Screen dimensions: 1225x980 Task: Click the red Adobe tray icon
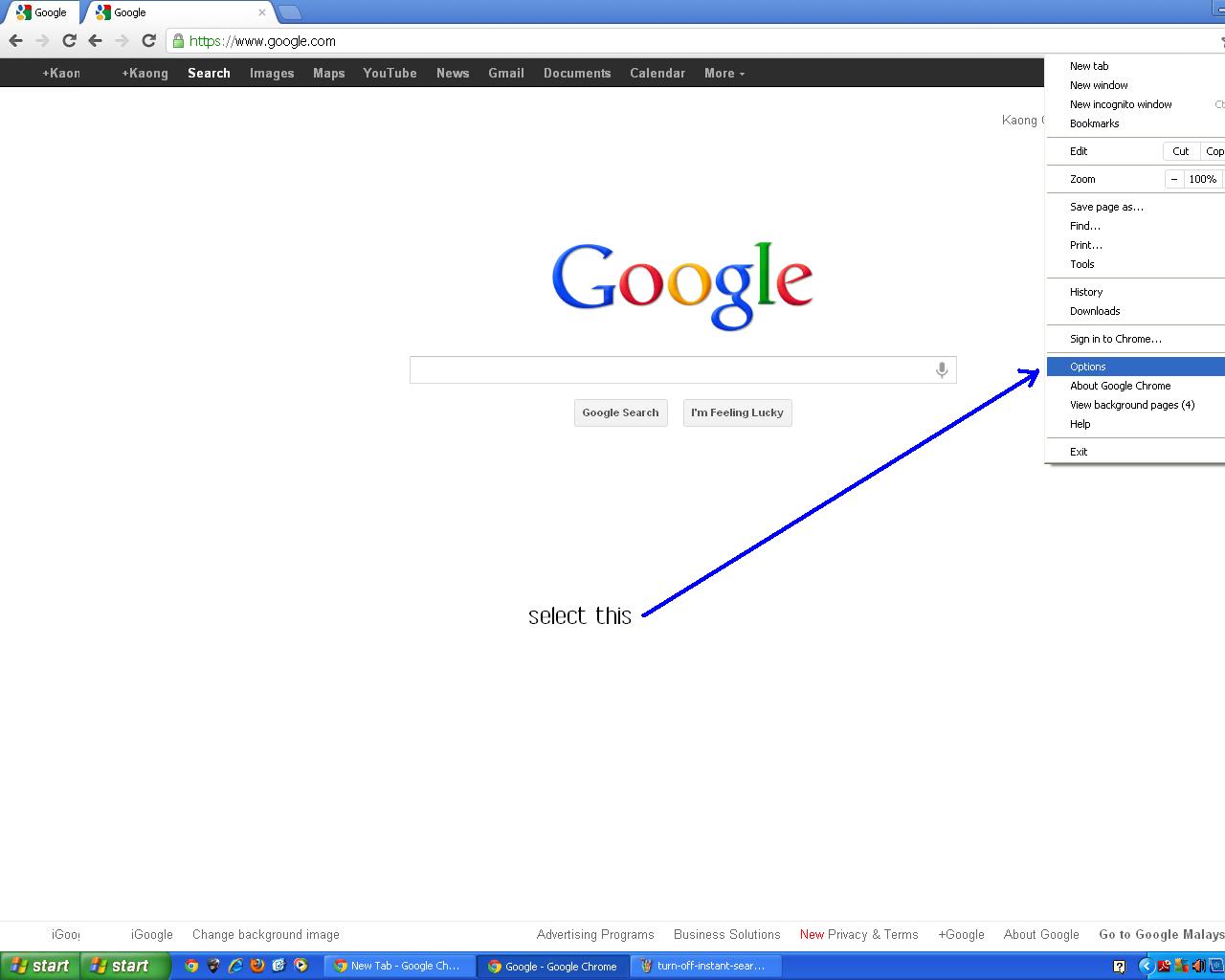pyautogui.click(x=1164, y=967)
